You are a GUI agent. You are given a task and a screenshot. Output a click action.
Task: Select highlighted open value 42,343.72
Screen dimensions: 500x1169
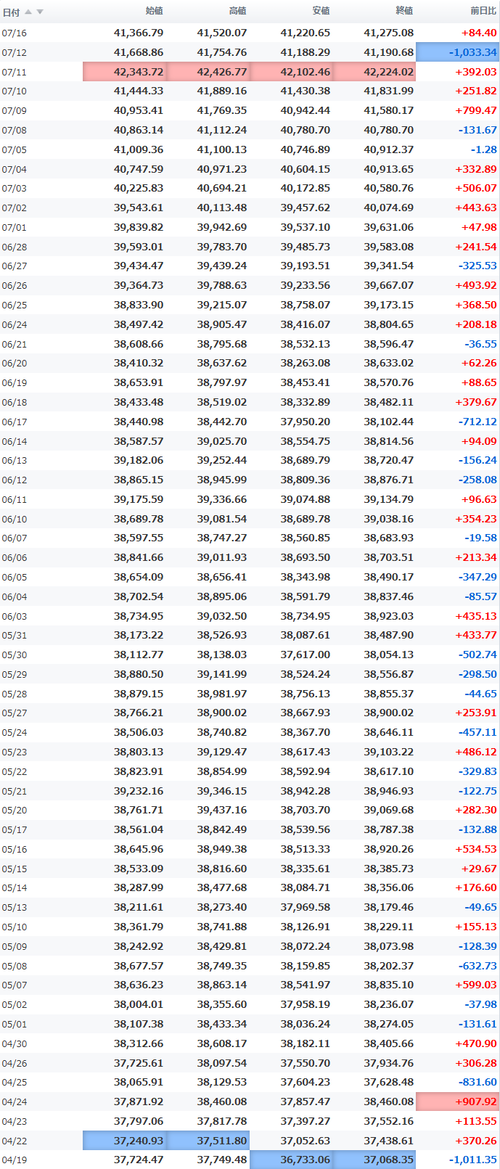[124, 72]
